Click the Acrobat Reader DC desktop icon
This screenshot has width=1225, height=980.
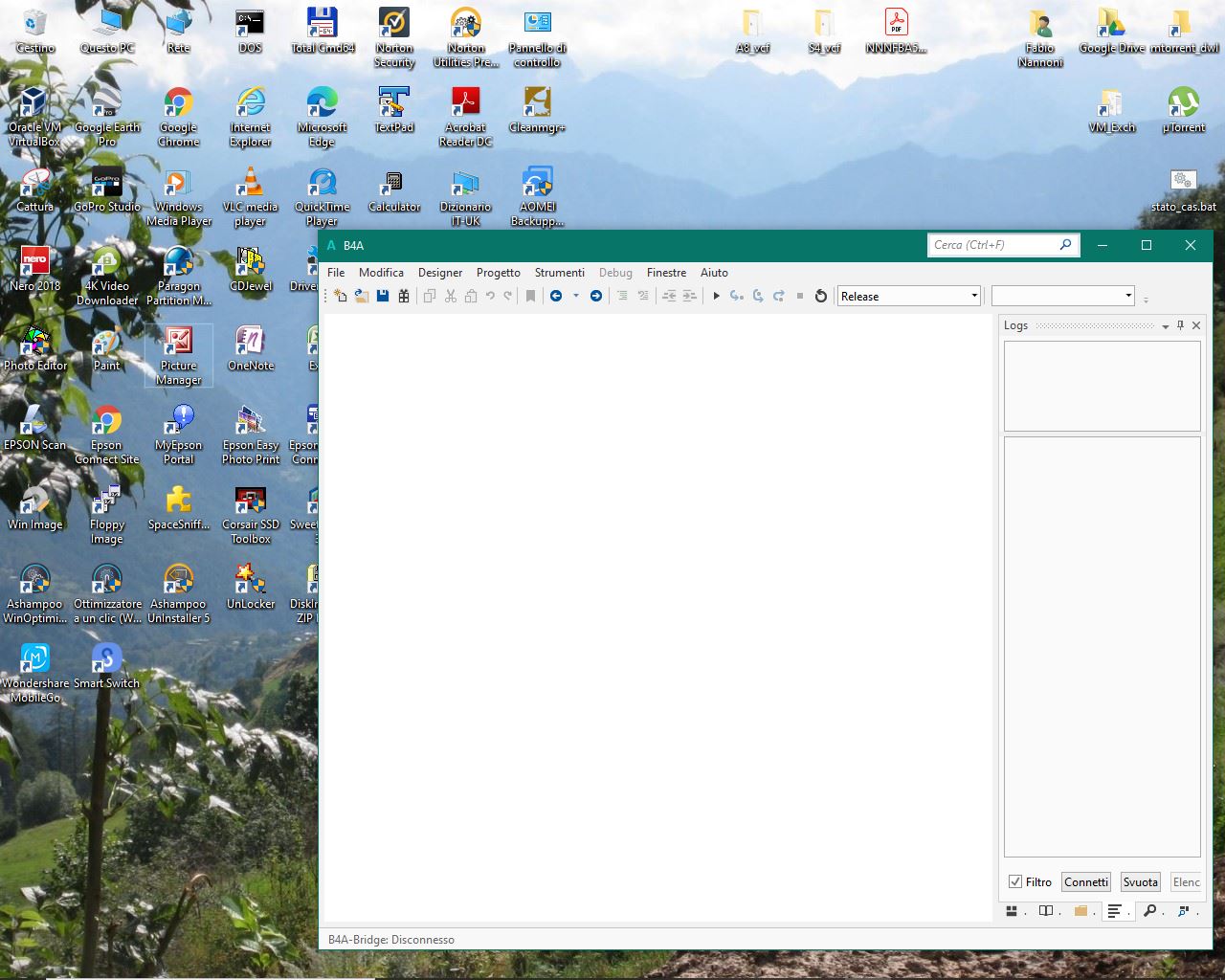pyautogui.click(x=466, y=117)
